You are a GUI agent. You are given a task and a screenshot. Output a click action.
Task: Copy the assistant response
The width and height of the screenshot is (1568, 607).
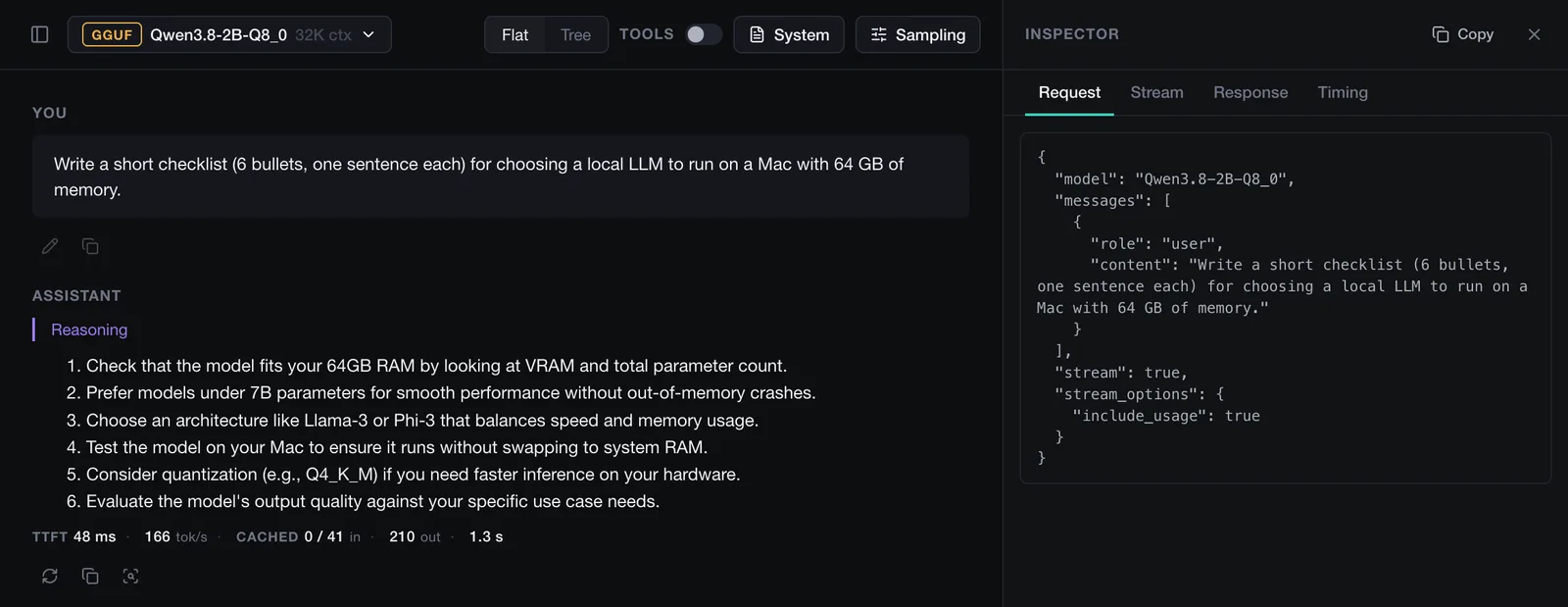[x=90, y=576]
